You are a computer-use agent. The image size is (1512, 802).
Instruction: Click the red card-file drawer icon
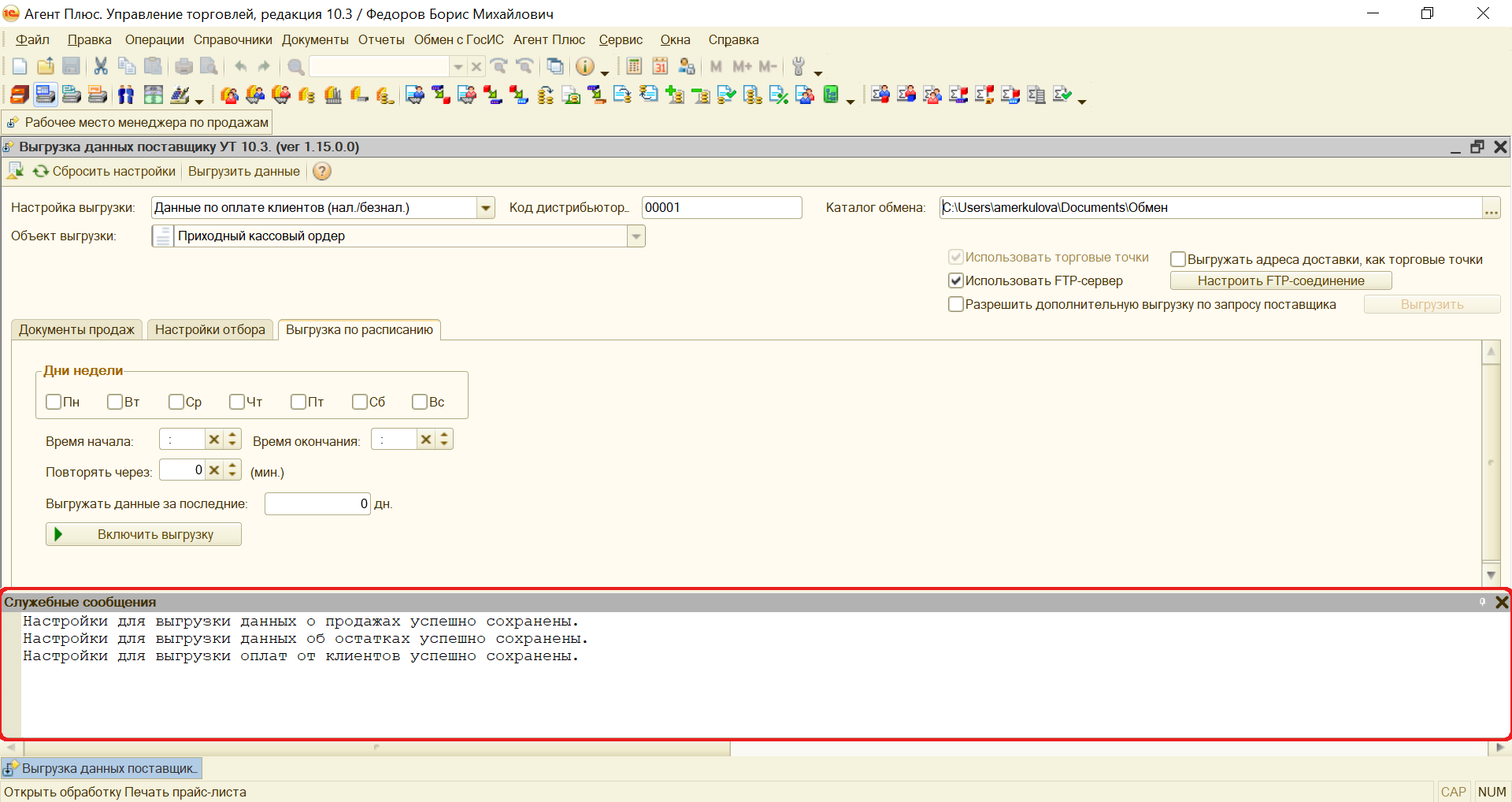[20, 95]
